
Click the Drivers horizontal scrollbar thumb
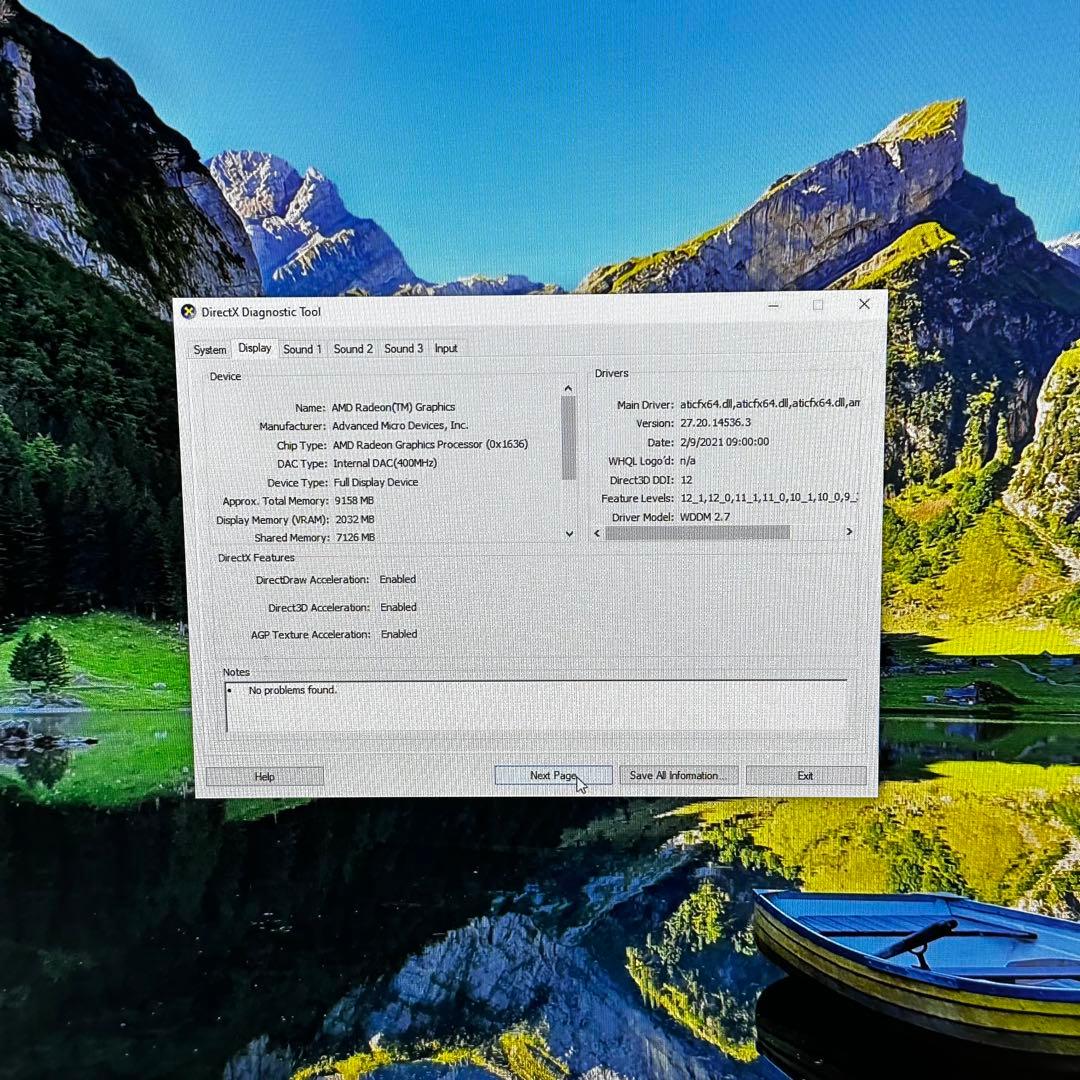(697, 532)
